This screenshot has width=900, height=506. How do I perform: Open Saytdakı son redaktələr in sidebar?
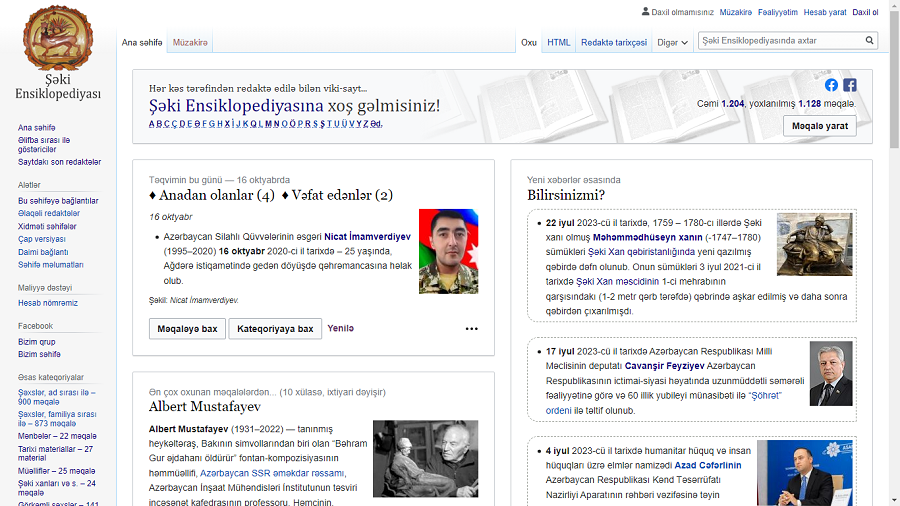(x=59, y=162)
